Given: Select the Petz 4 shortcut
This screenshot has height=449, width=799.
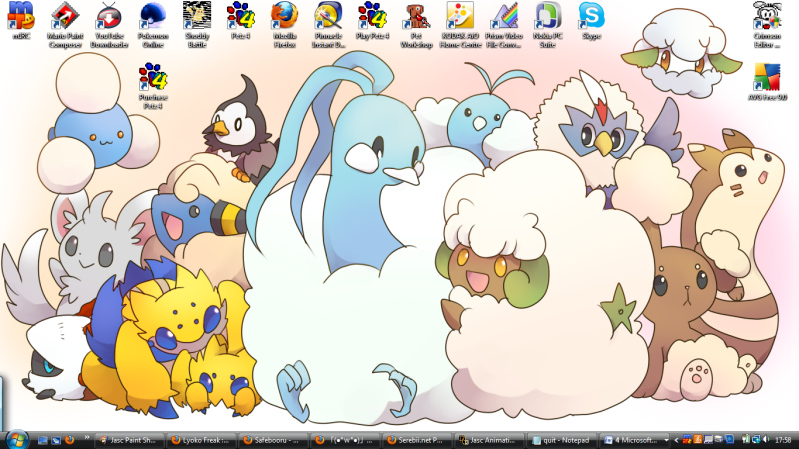Looking at the screenshot, I should [x=241, y=21].
